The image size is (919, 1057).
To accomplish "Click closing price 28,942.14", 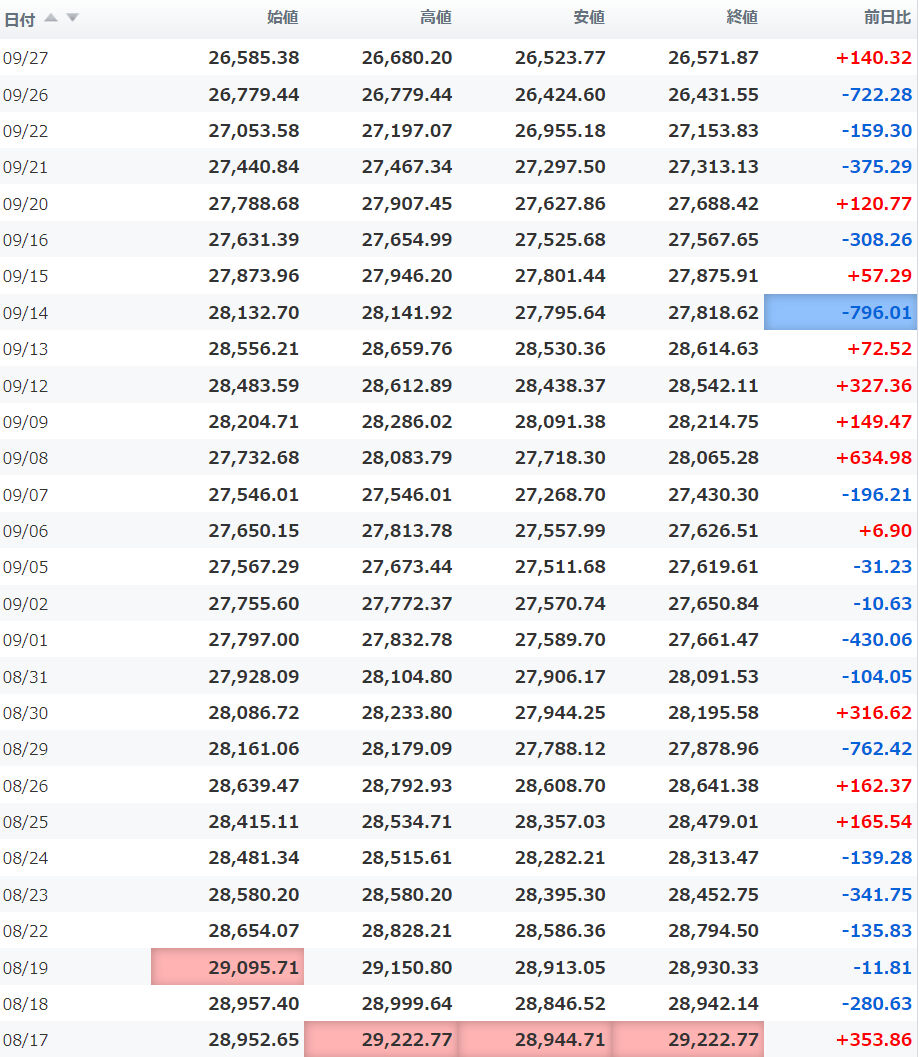I will click(713, 1004).
